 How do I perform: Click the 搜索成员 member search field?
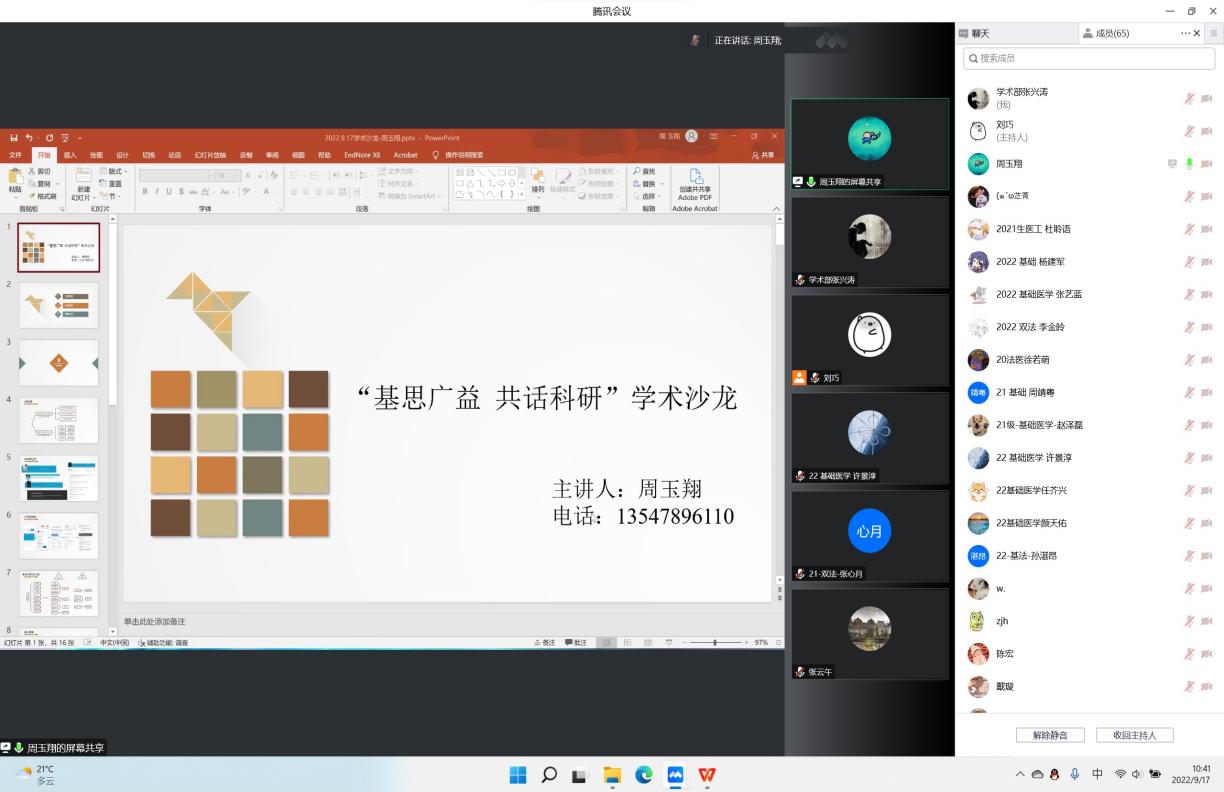1088,59
